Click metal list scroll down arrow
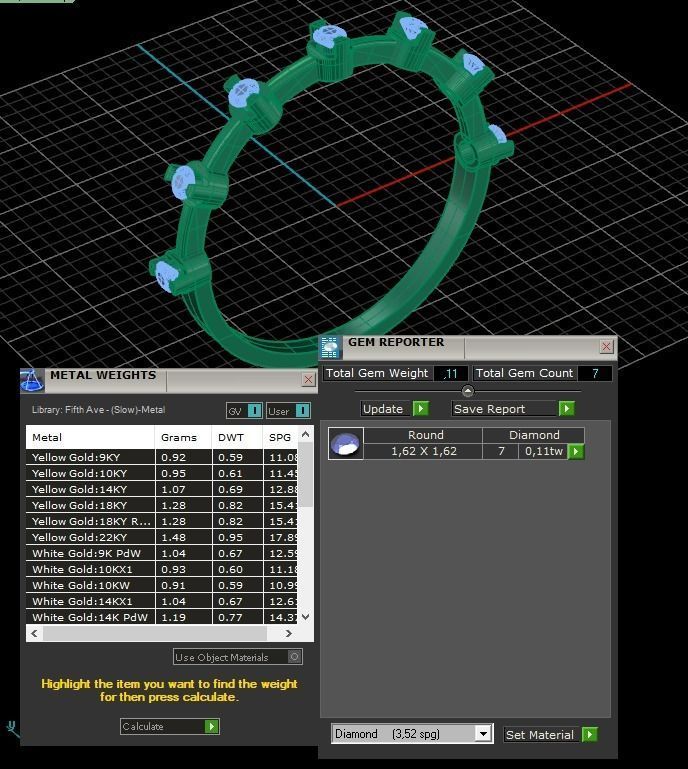Image resolution: width=688 pixels, height=769 pixels. coord(306,617)
